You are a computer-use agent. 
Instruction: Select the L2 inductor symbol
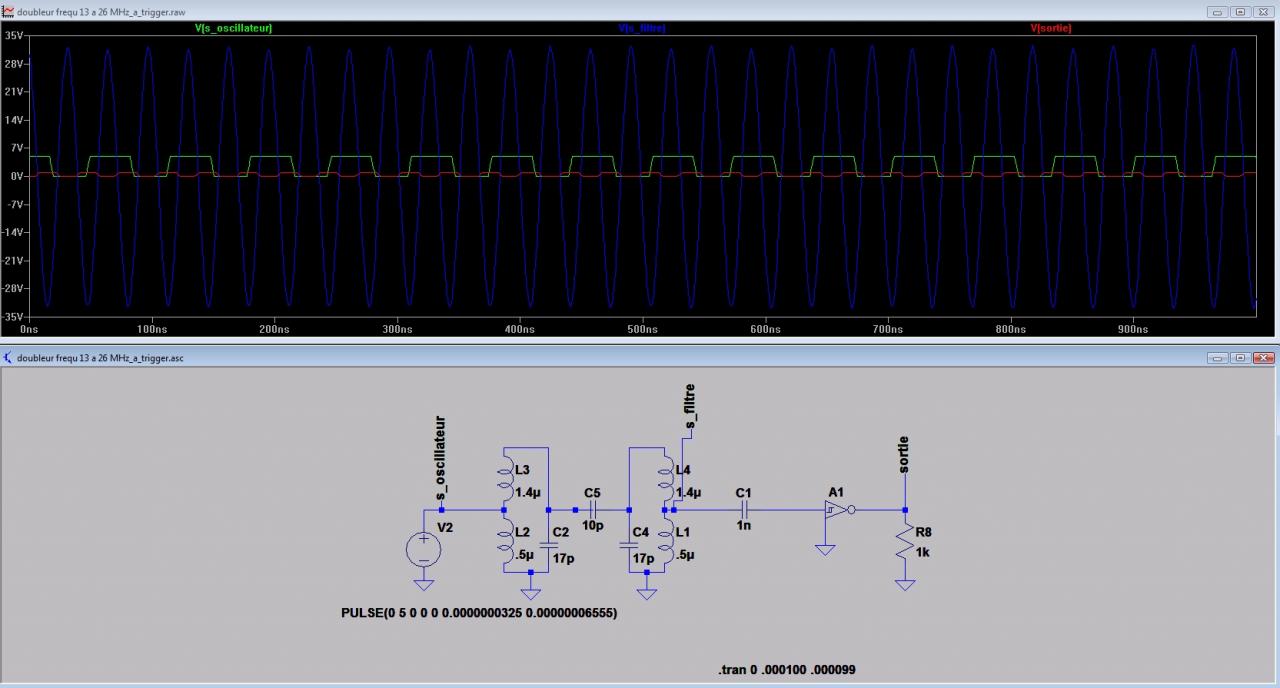pyautogui.click(x=506, y=541)
